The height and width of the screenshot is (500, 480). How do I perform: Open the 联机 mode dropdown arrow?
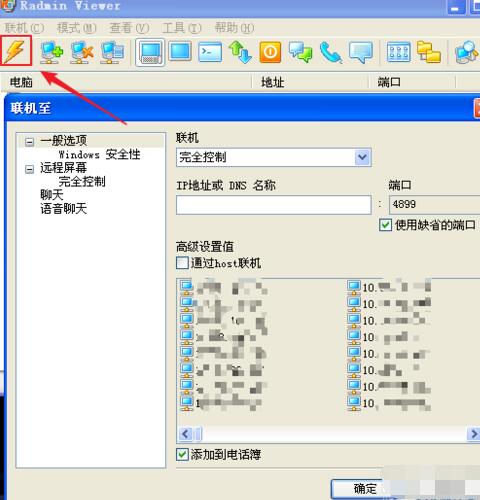pos(362,157)
